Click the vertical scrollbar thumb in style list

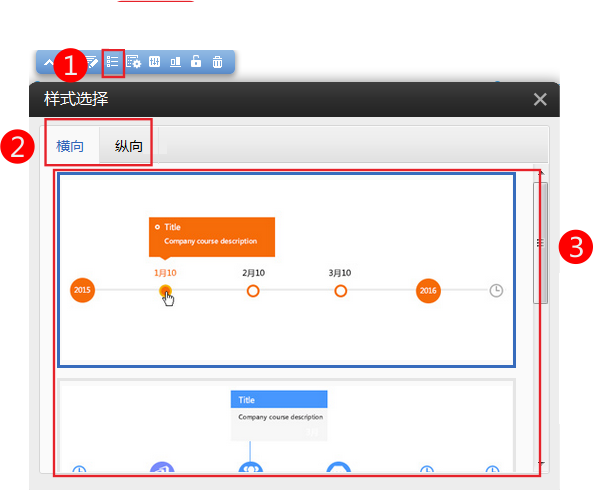[540, 242]
